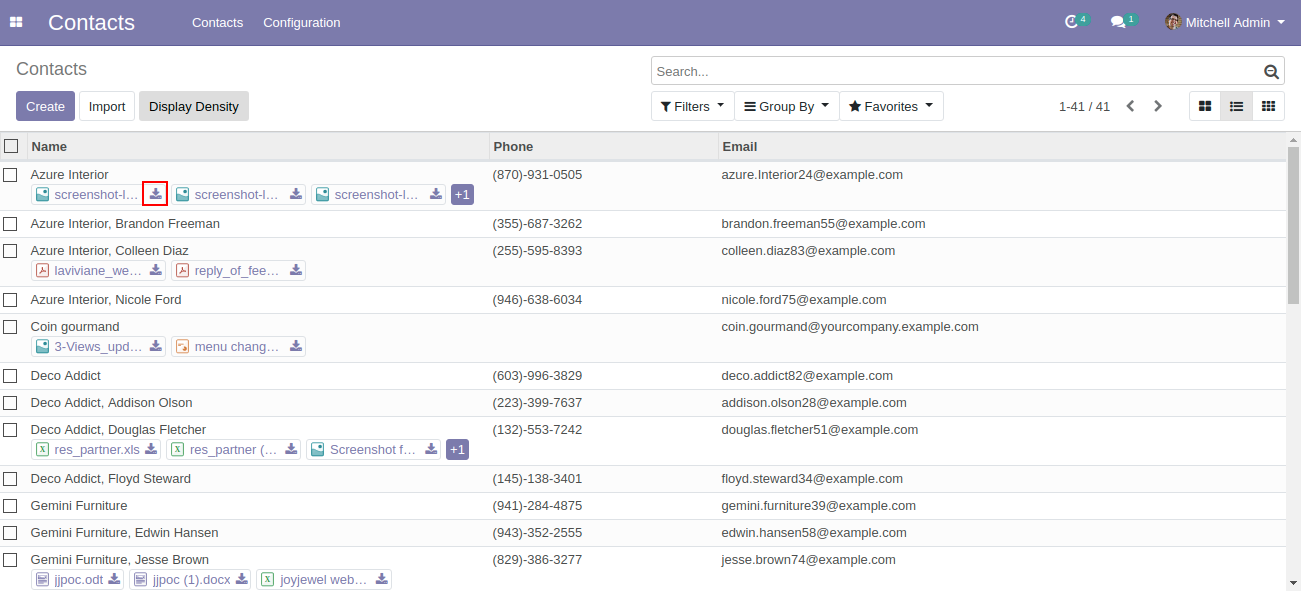
Task: Download the res_partner.xls attachment
Action: [x=151, y=449]
